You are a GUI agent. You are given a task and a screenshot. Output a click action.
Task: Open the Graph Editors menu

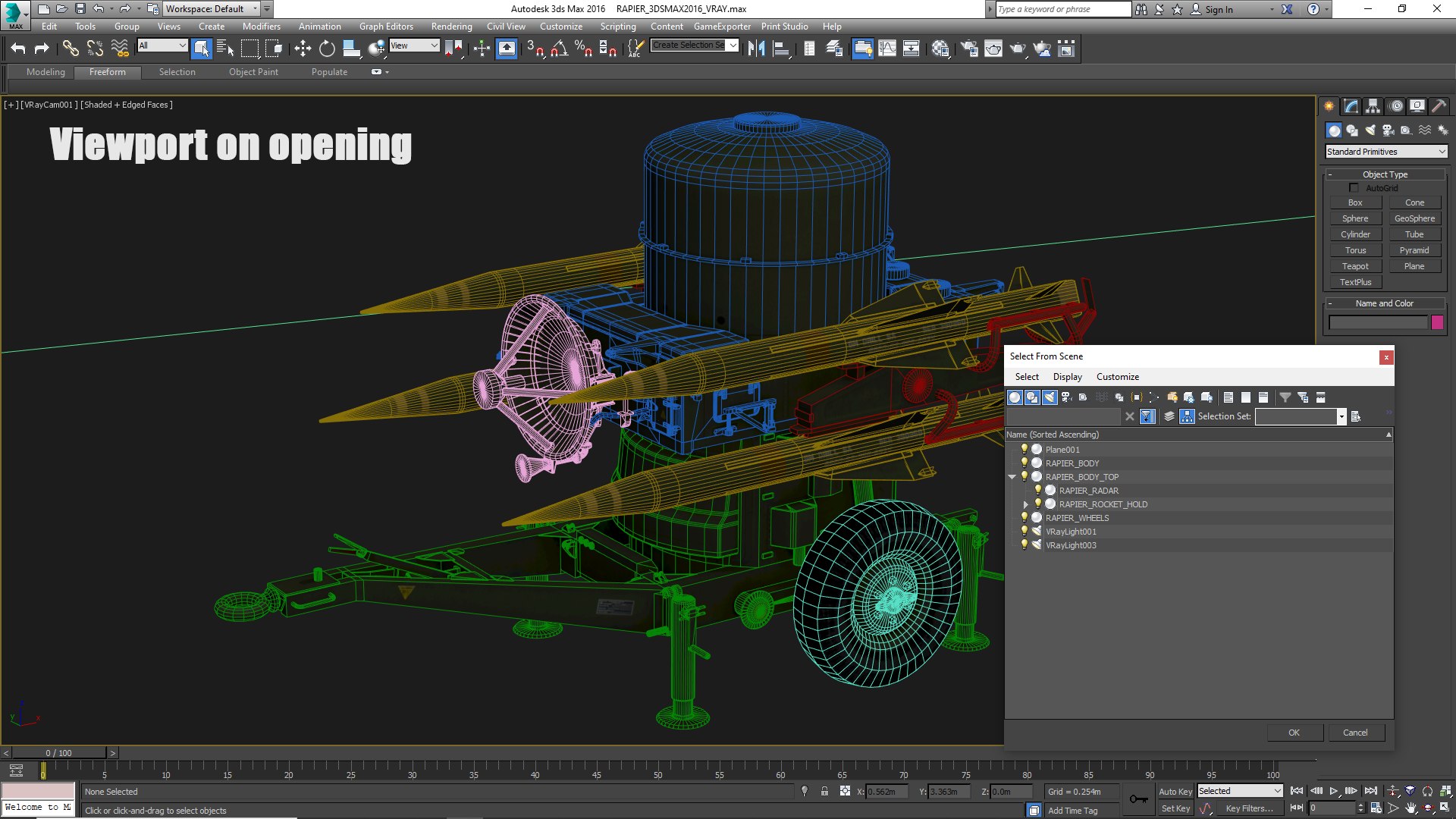(386, 26)
